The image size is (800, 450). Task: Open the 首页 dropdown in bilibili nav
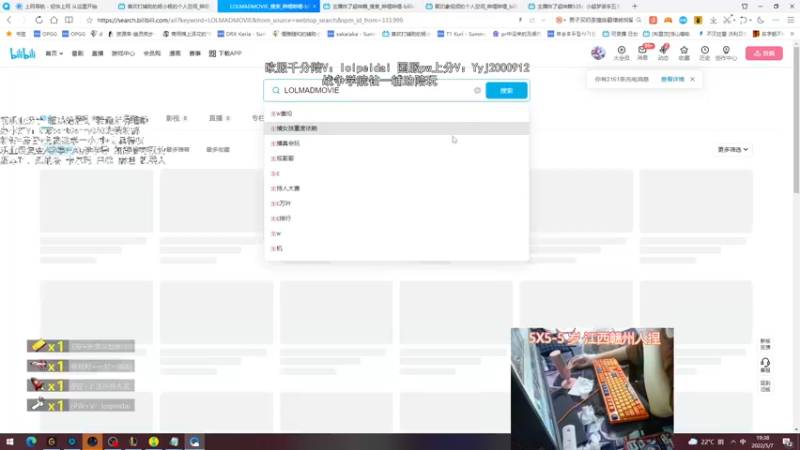(x=54, y=53)
